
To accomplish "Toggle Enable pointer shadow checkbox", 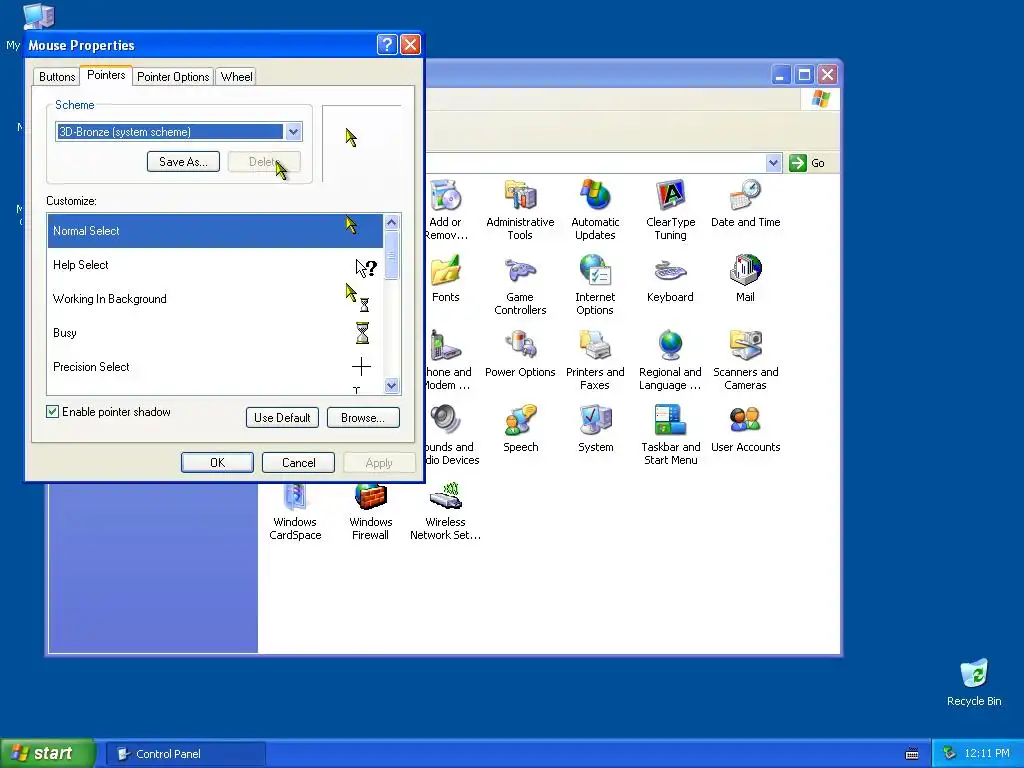I will coord(52,411).
